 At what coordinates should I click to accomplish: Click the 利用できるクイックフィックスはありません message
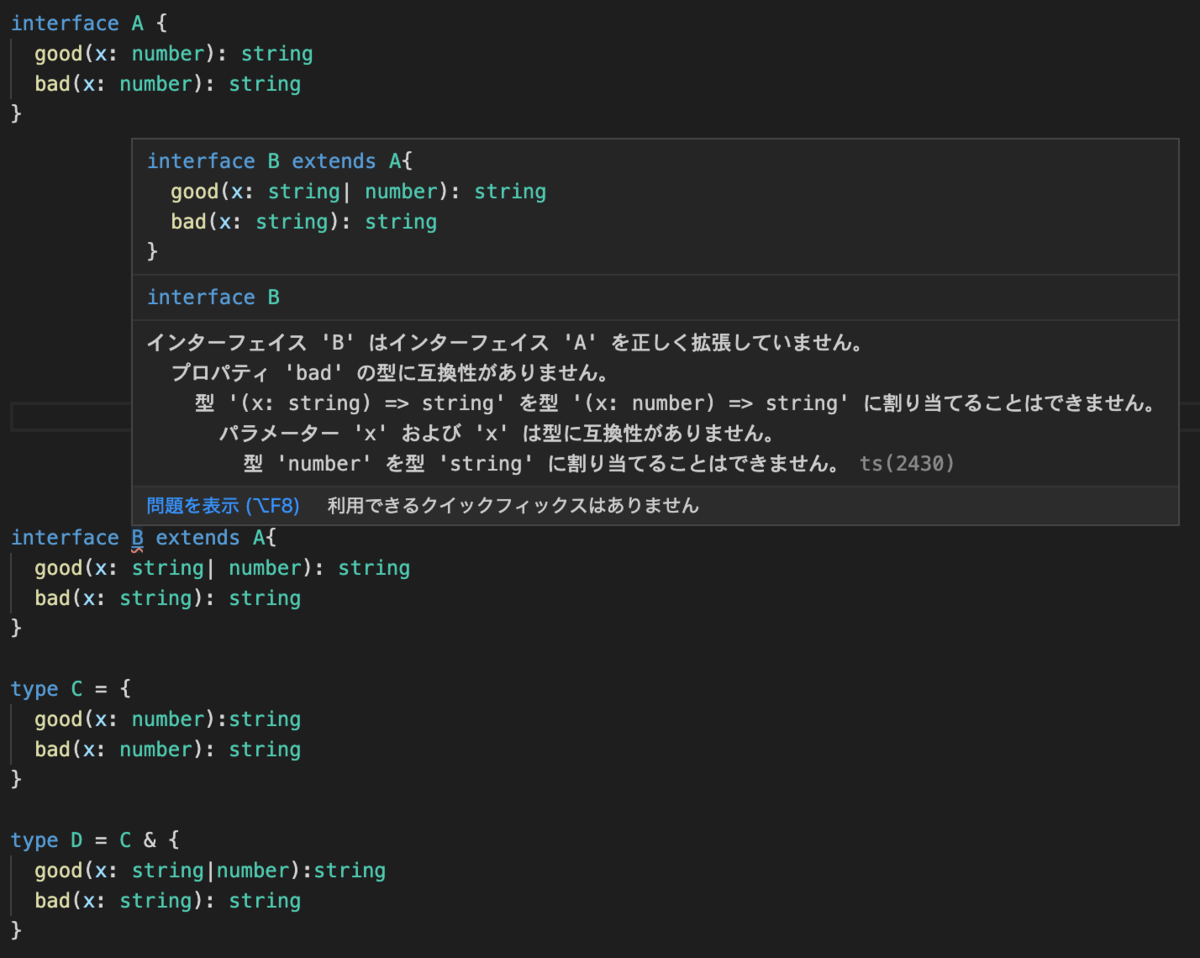[513, 506]
